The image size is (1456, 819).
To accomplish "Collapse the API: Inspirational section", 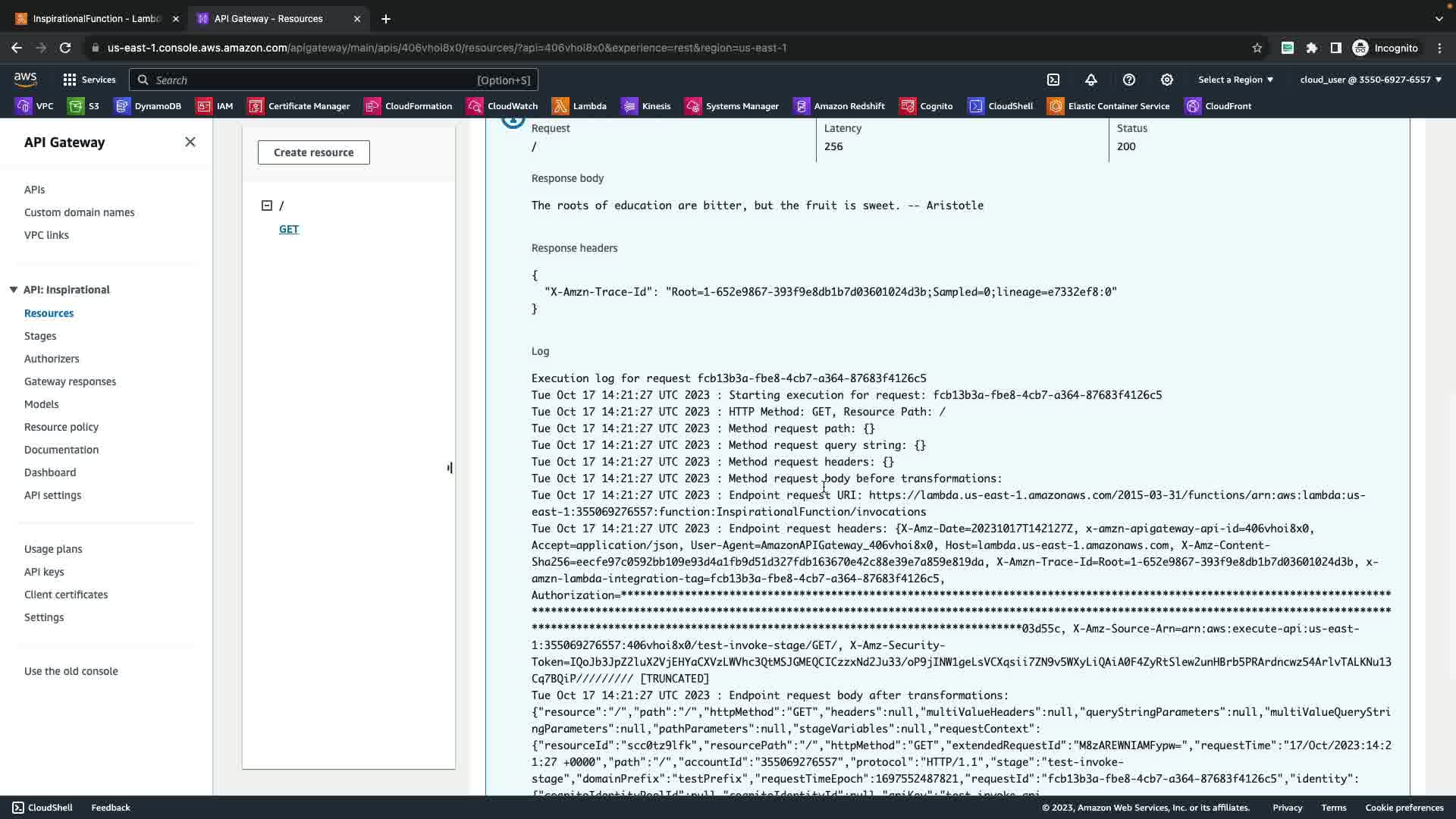I will point(14,290).
